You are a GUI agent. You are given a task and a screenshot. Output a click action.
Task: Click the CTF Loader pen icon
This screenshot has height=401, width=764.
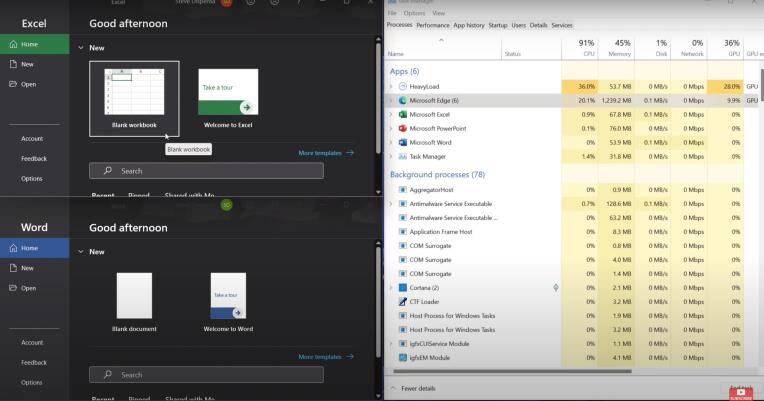click(x=402, y=302)
